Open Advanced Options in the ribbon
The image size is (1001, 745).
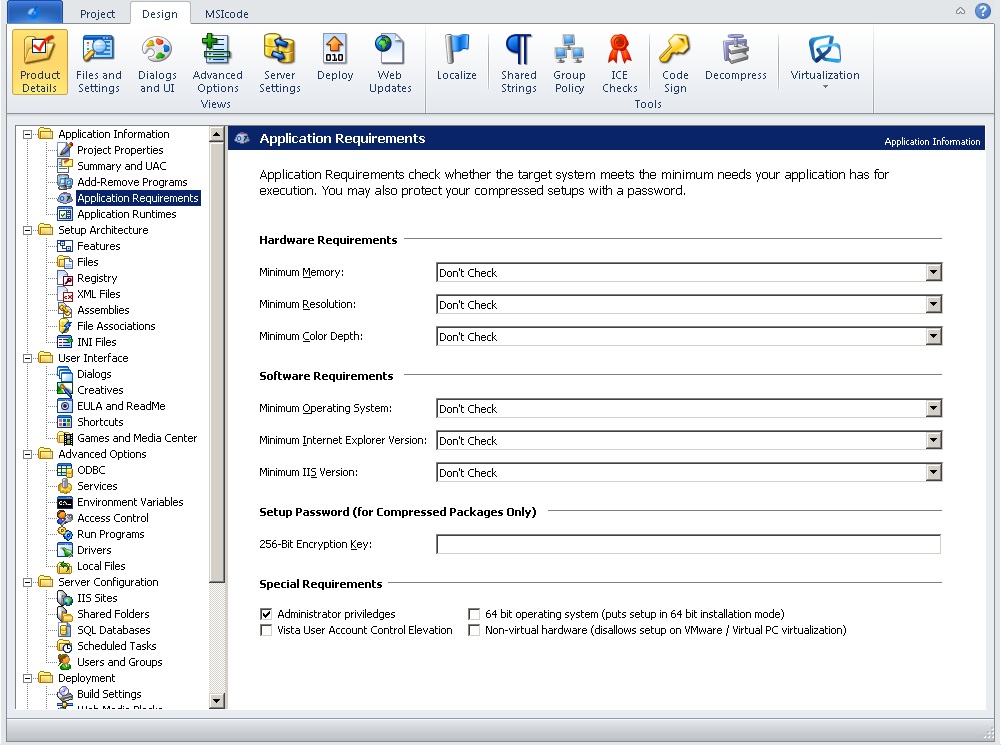(217, 63)
